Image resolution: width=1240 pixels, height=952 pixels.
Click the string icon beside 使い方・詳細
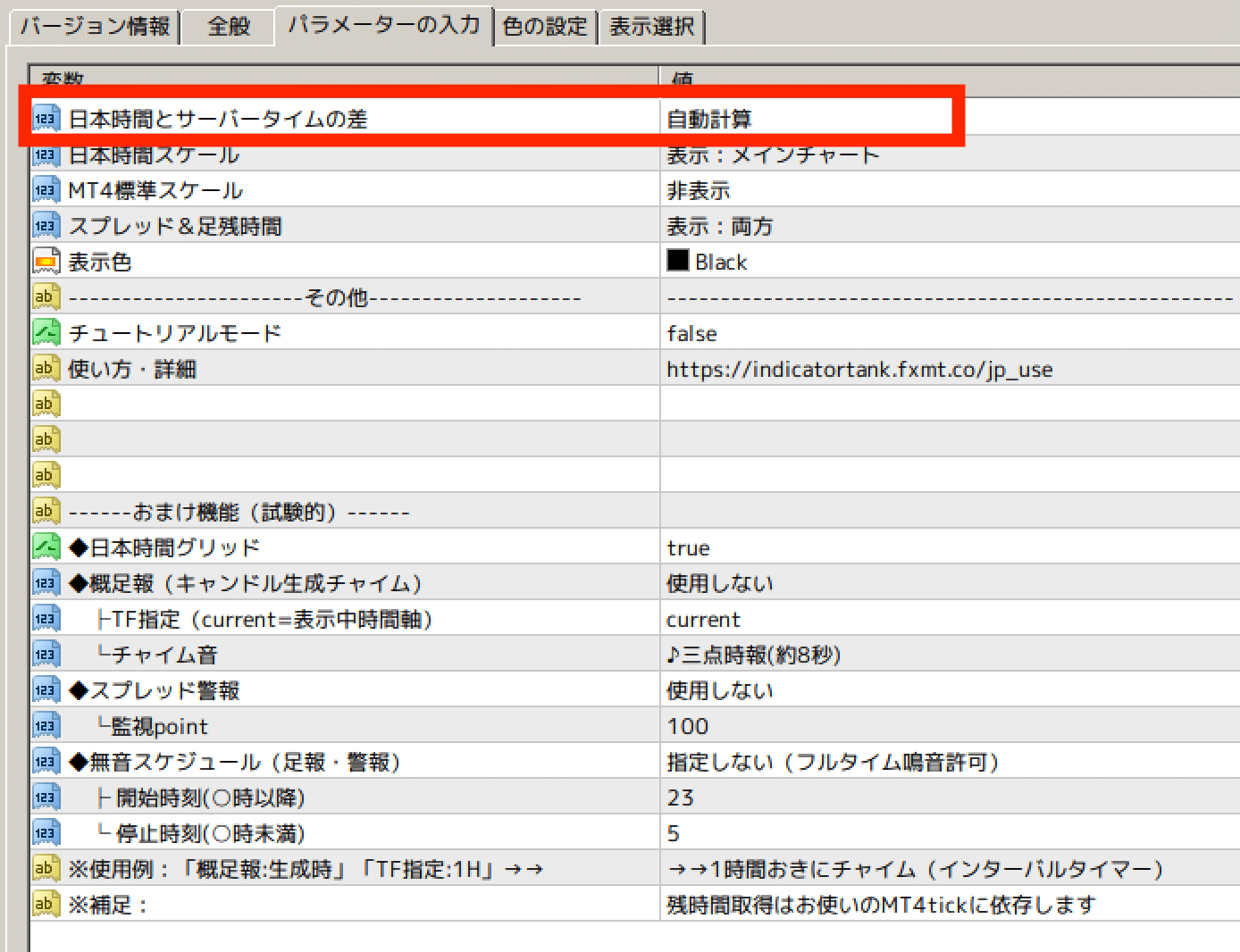point(46,369)
